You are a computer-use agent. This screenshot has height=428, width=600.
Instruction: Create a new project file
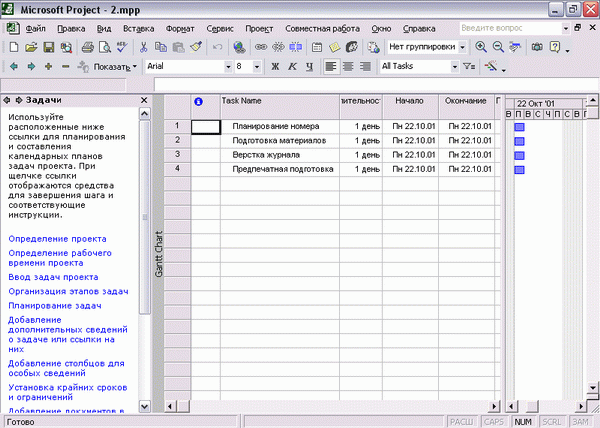pyautogui.click(x=14, y=47)
